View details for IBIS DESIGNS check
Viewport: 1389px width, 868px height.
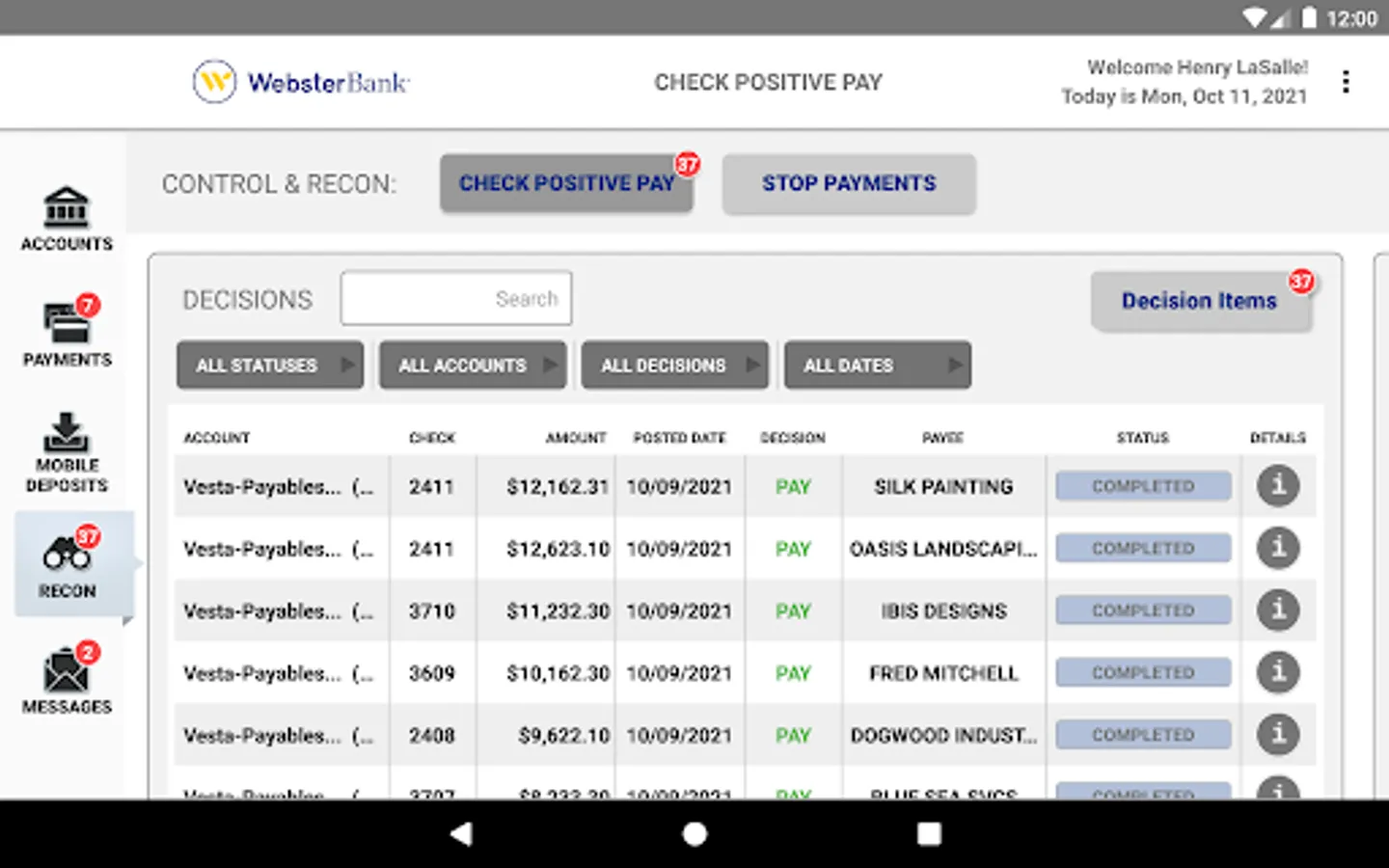coord(1278,610)
